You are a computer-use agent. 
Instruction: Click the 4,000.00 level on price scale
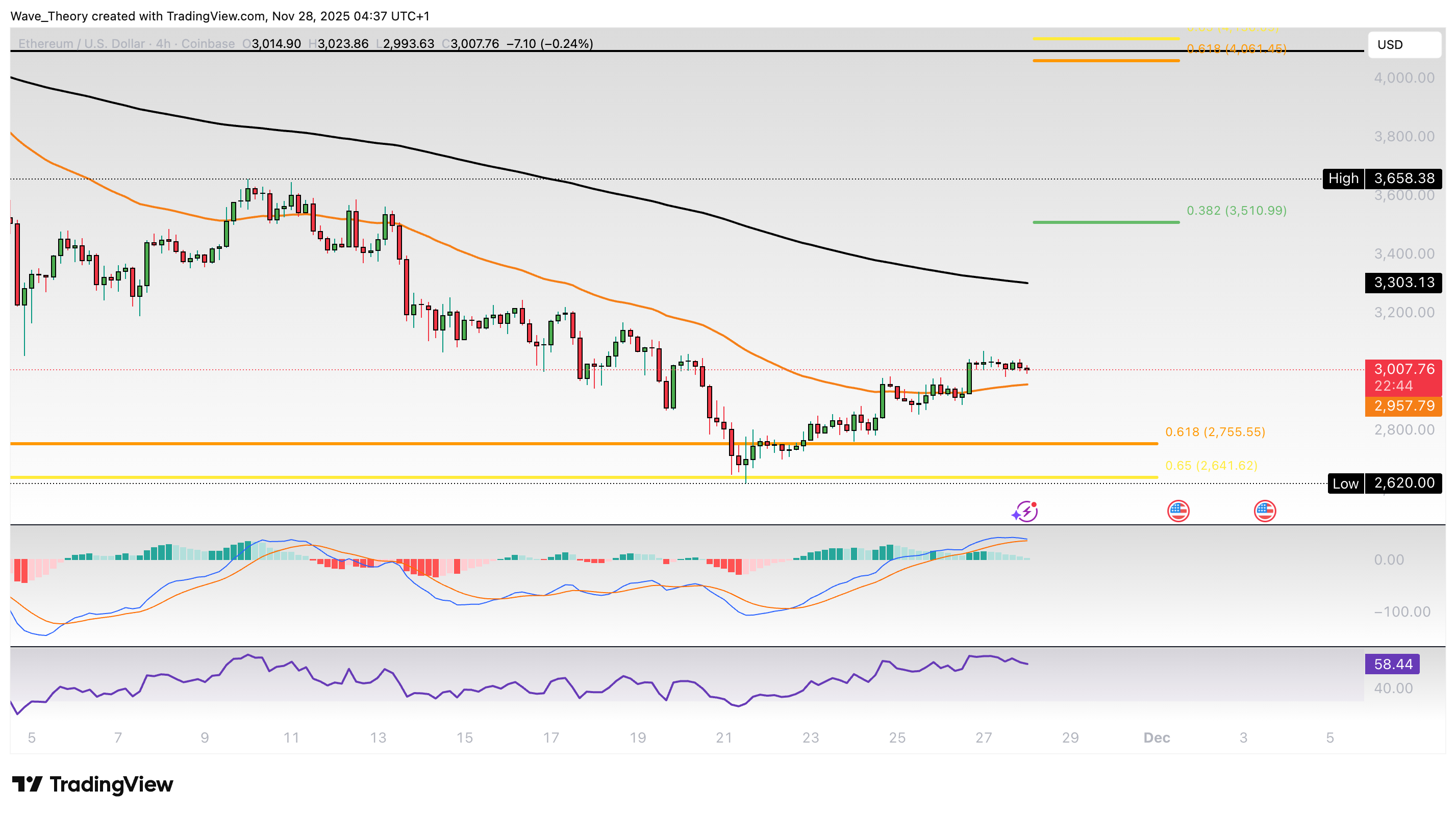tap(1404, 78)
